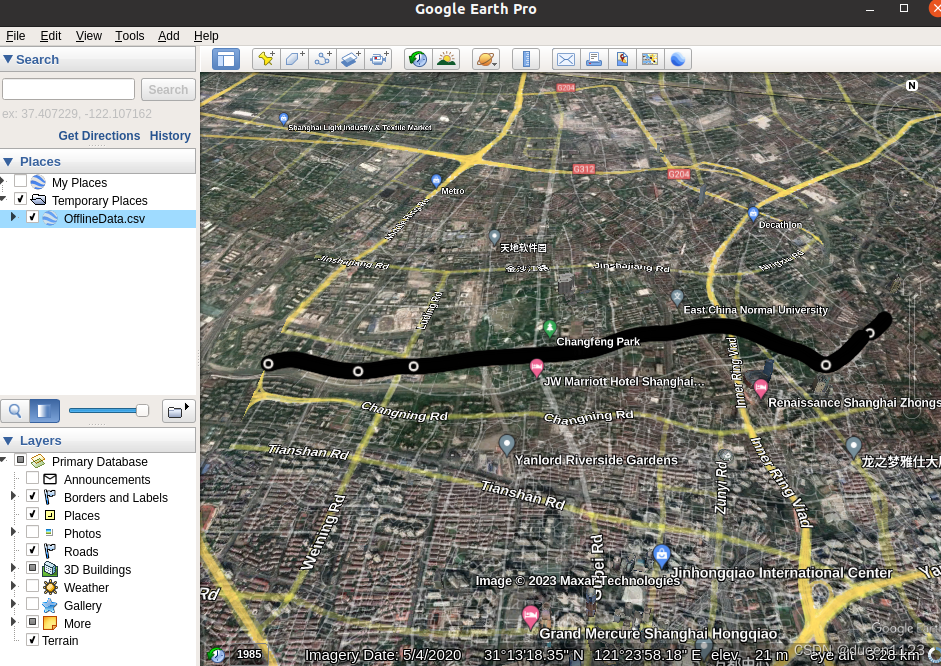This screenshot has height=666, width=941.
Task: Expand the 3D Buildings node
Action: pyautogui.click(x=13, y=568)
